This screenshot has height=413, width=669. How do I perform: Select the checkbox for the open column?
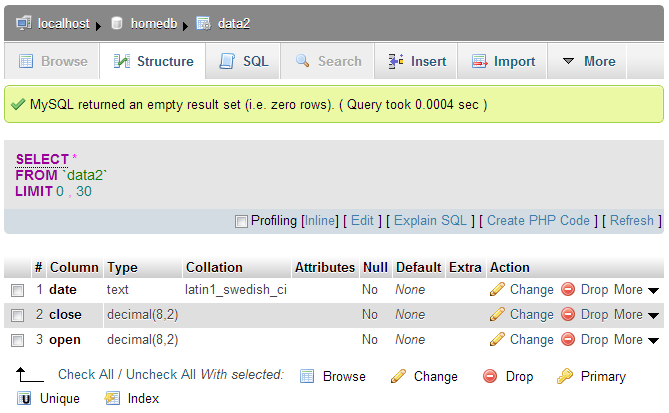[x=17, y=340]
